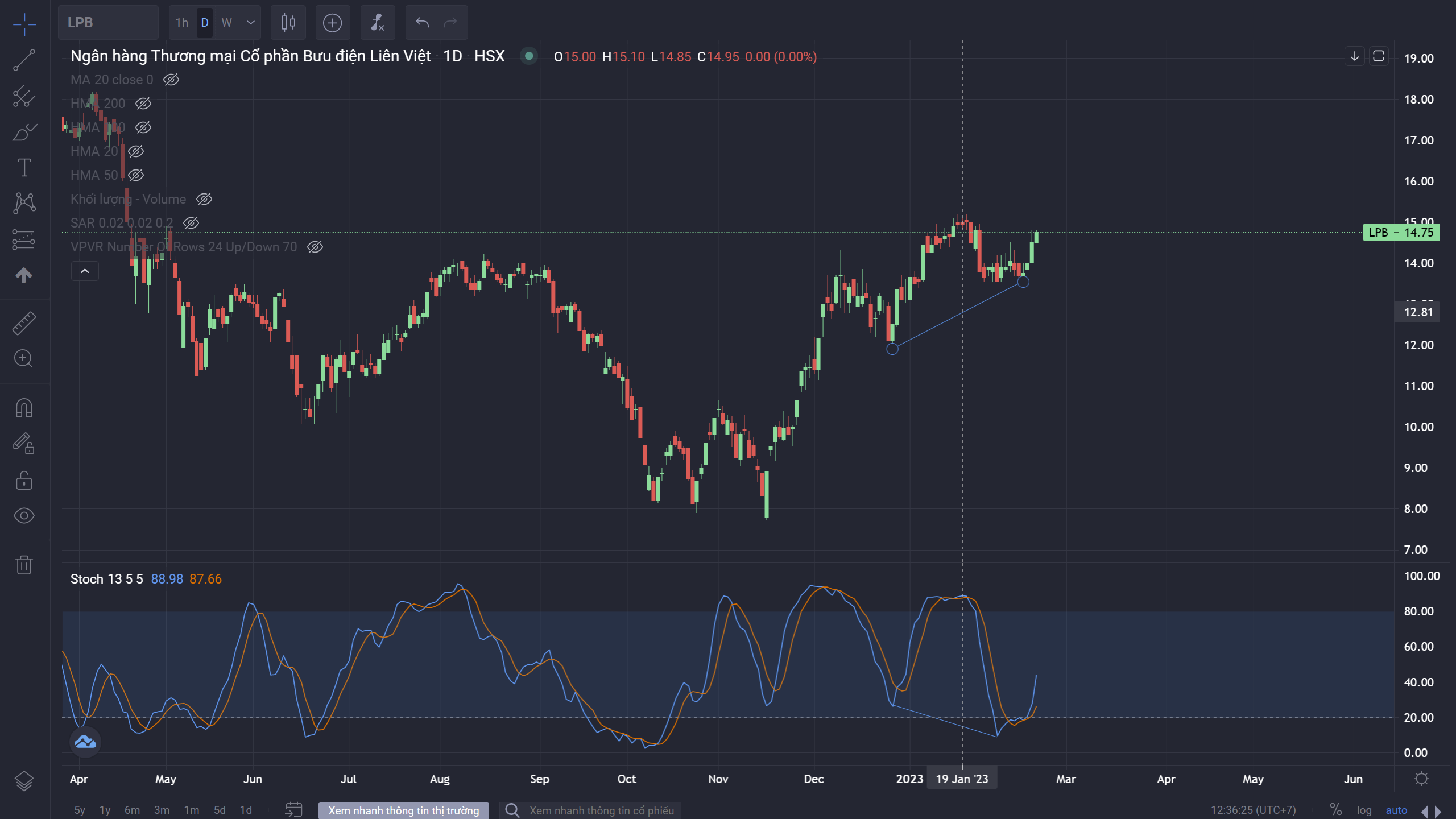The height and width of the screenshot is (819, 1456).
Task: Click the 12.81 horizontal line price label
Action: click(x=1417, y=312)
